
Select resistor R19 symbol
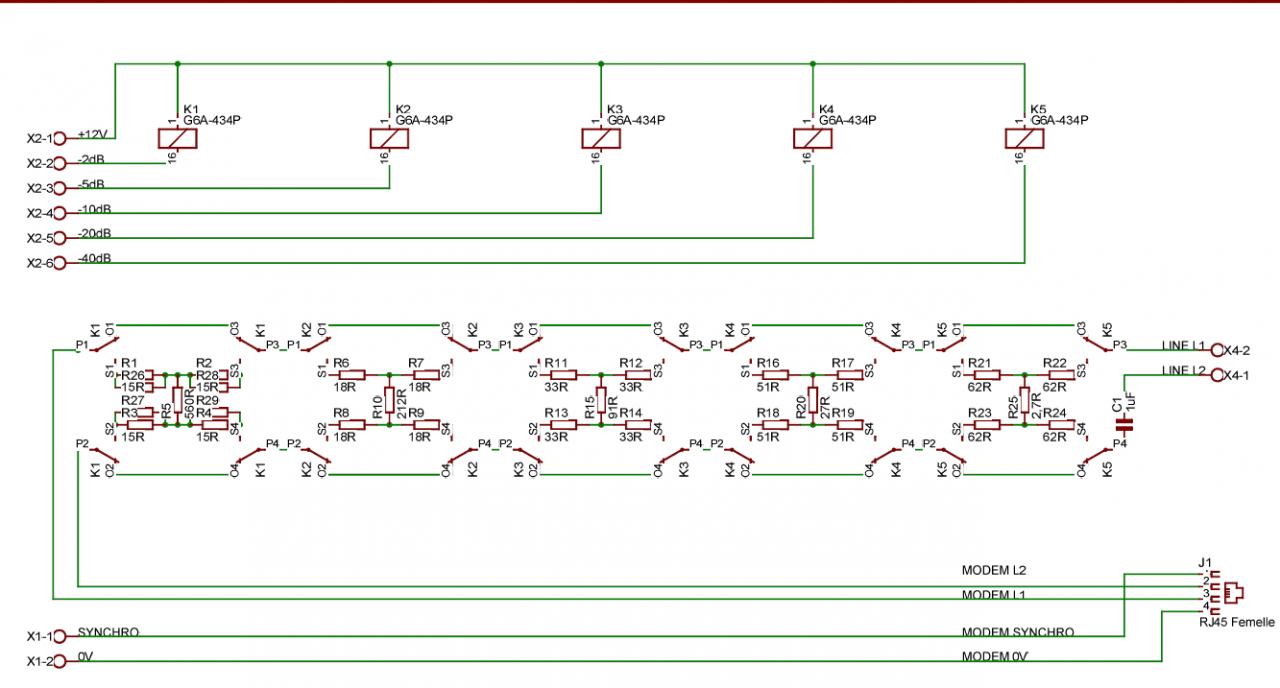[851, 425]
